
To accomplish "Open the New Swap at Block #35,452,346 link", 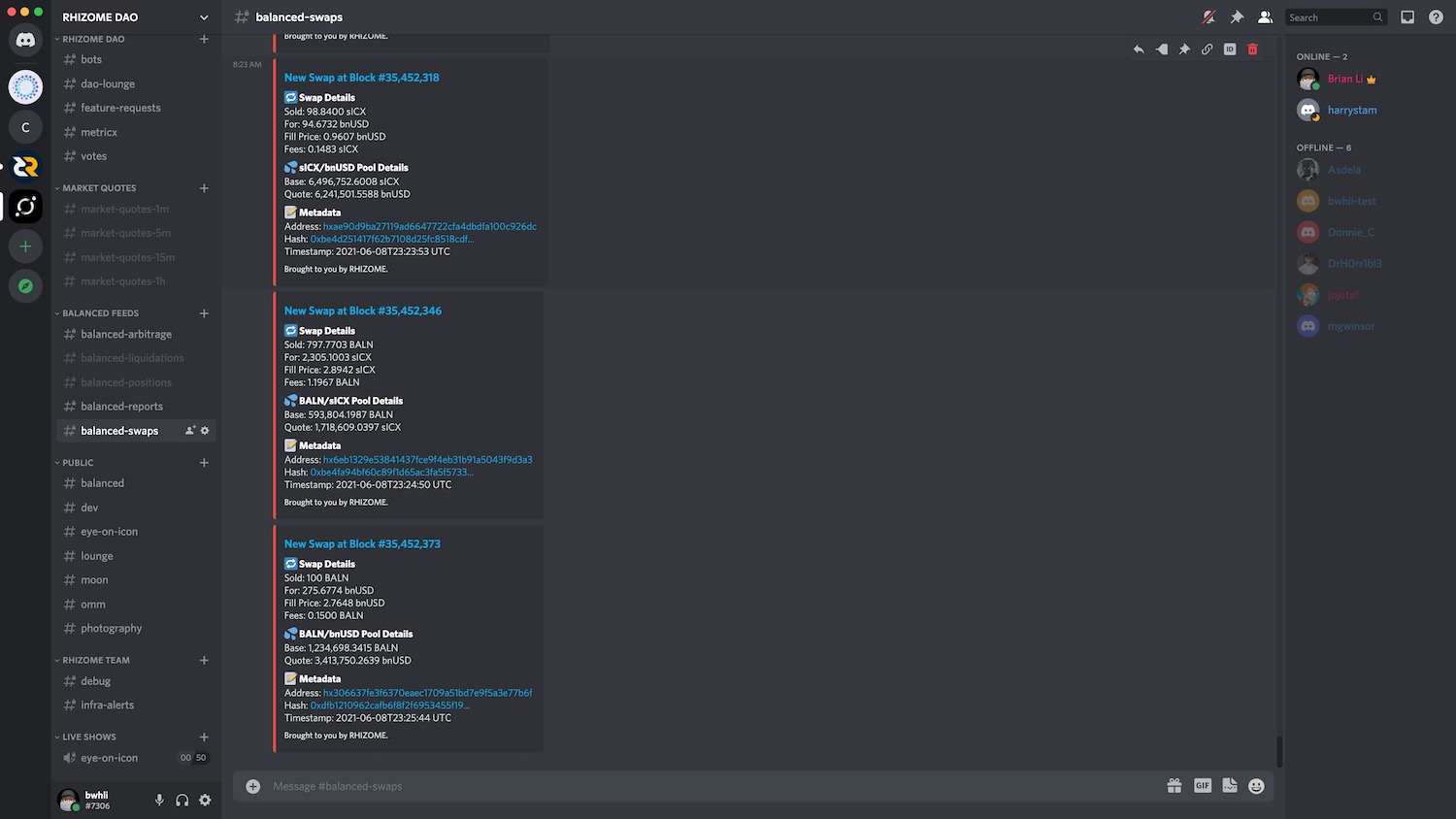I will point(363,311).
